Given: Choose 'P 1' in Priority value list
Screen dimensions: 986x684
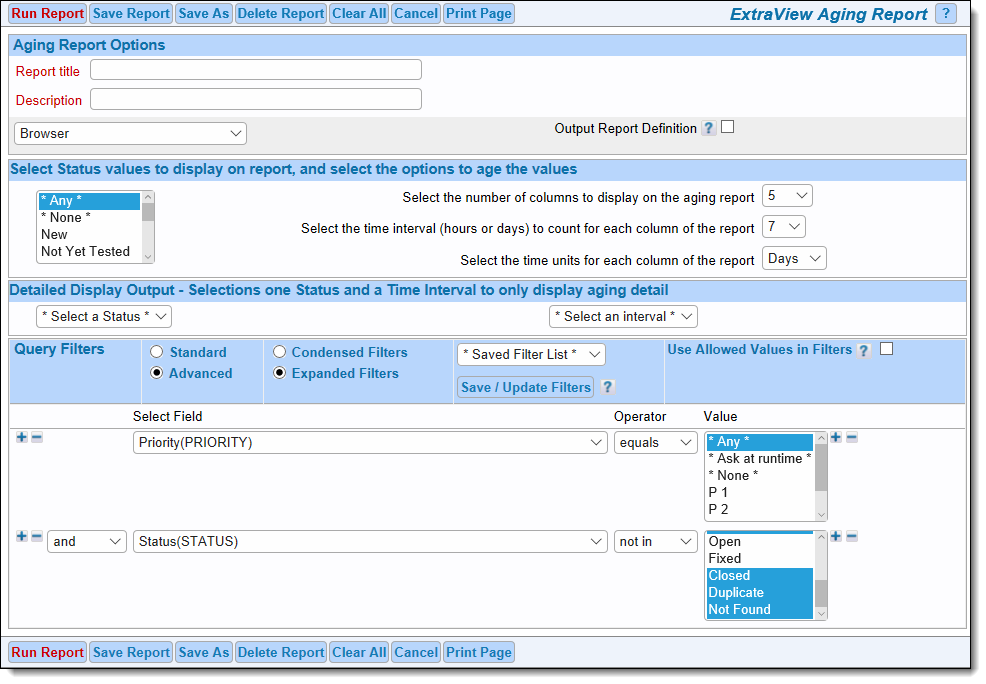Looking at the screenshot, I should pyautogui.click(x=718, y=492).
